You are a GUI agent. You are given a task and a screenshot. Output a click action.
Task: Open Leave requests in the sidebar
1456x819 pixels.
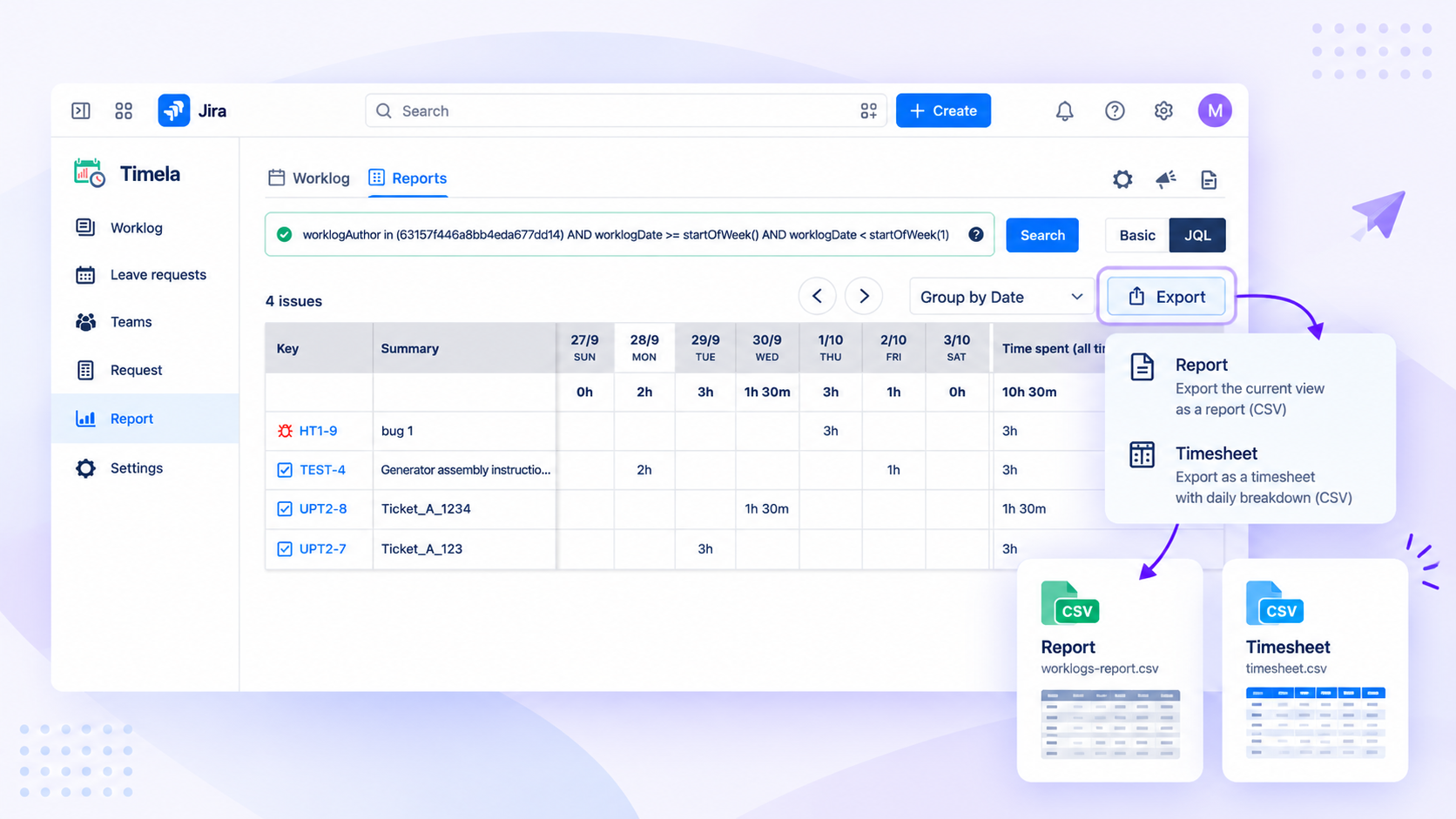(x=145, y=275)
